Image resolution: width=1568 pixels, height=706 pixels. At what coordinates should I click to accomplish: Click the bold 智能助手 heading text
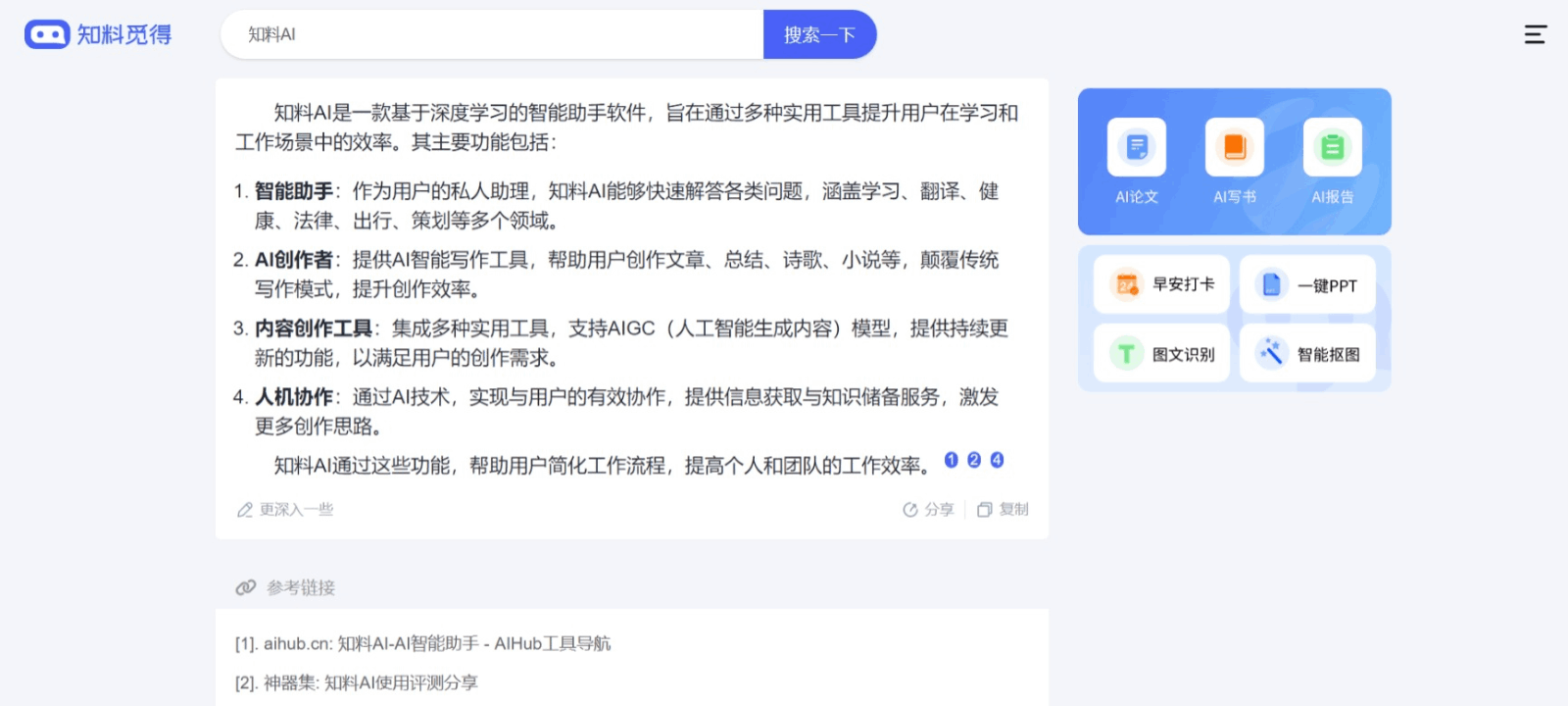tap(294, 191)
